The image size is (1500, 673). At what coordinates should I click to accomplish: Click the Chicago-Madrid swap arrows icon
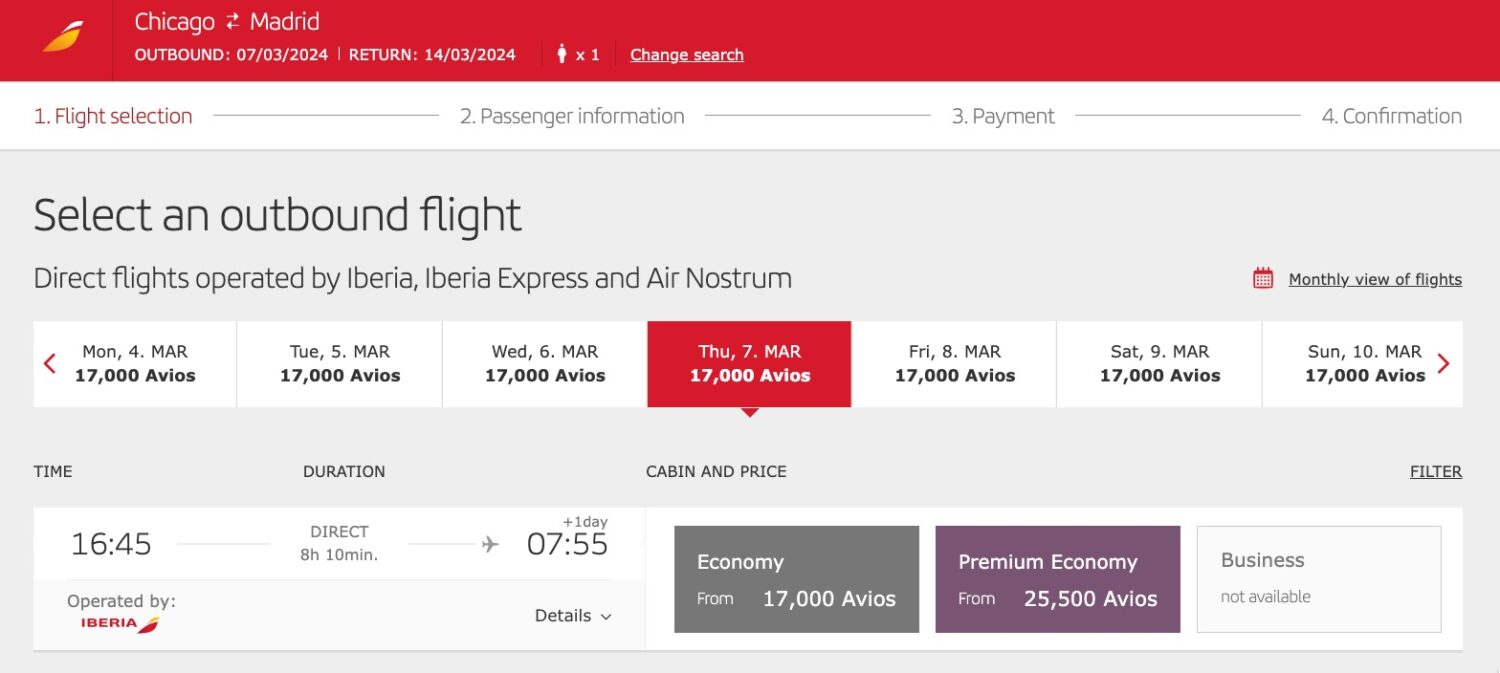pyautogui.click(x=233, y=22)
